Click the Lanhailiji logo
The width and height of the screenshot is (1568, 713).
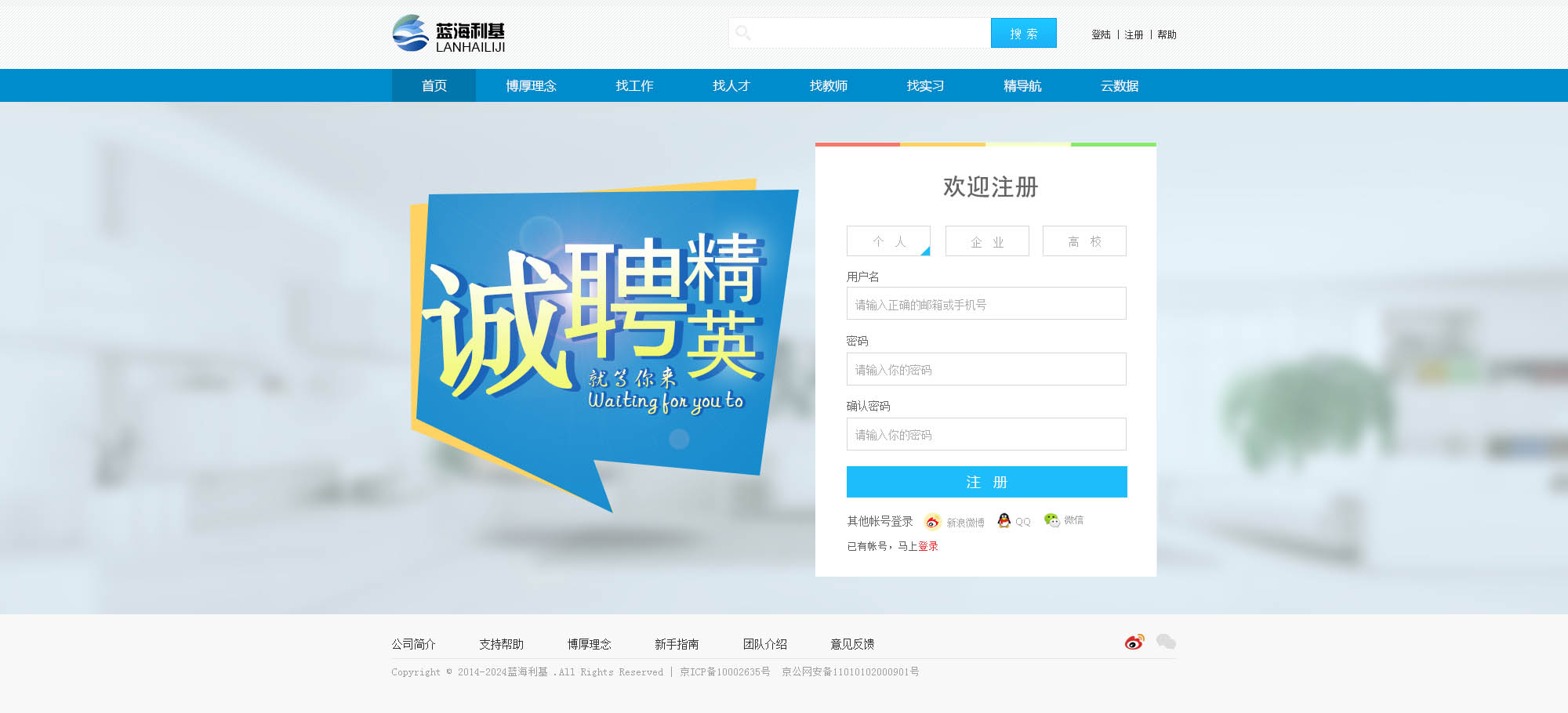click(x=449, y=34)
